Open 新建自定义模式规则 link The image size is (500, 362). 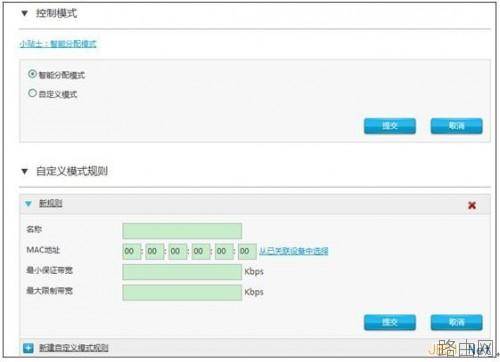74,348
